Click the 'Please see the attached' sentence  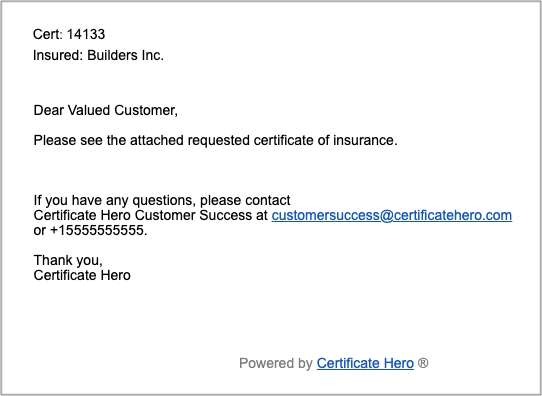[216, 140]
